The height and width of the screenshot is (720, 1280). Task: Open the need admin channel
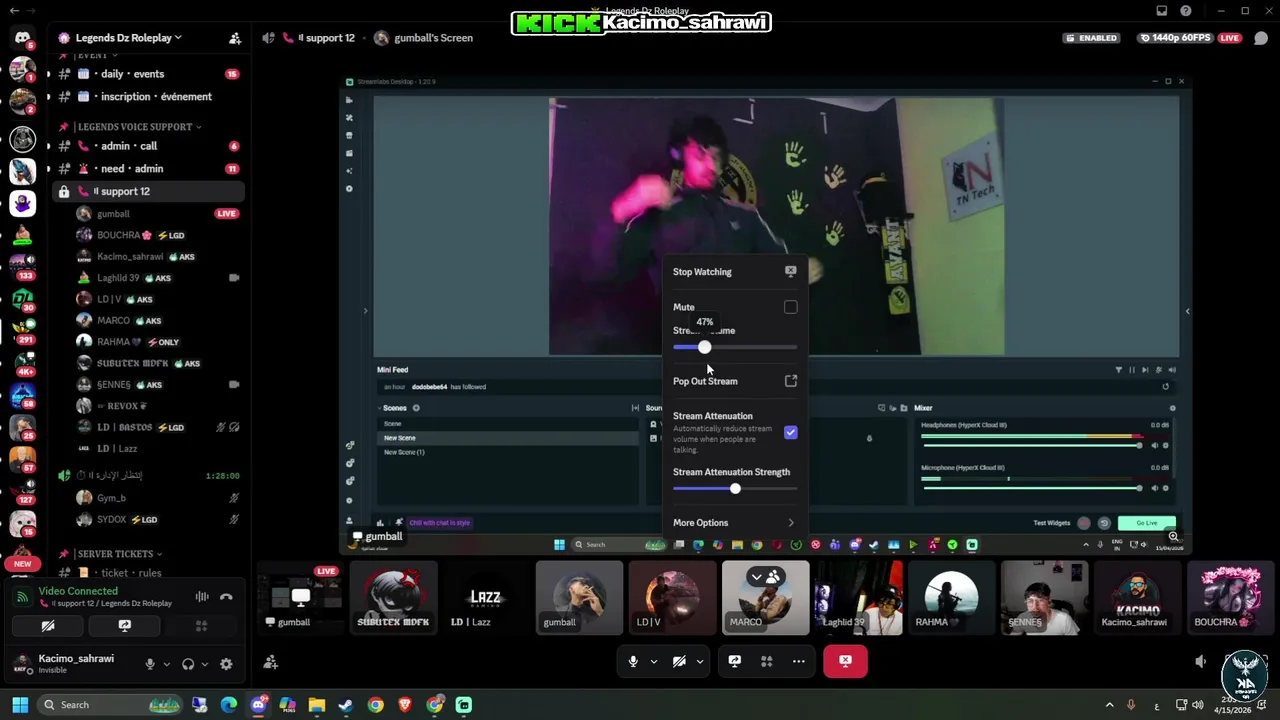coord(148,169)
